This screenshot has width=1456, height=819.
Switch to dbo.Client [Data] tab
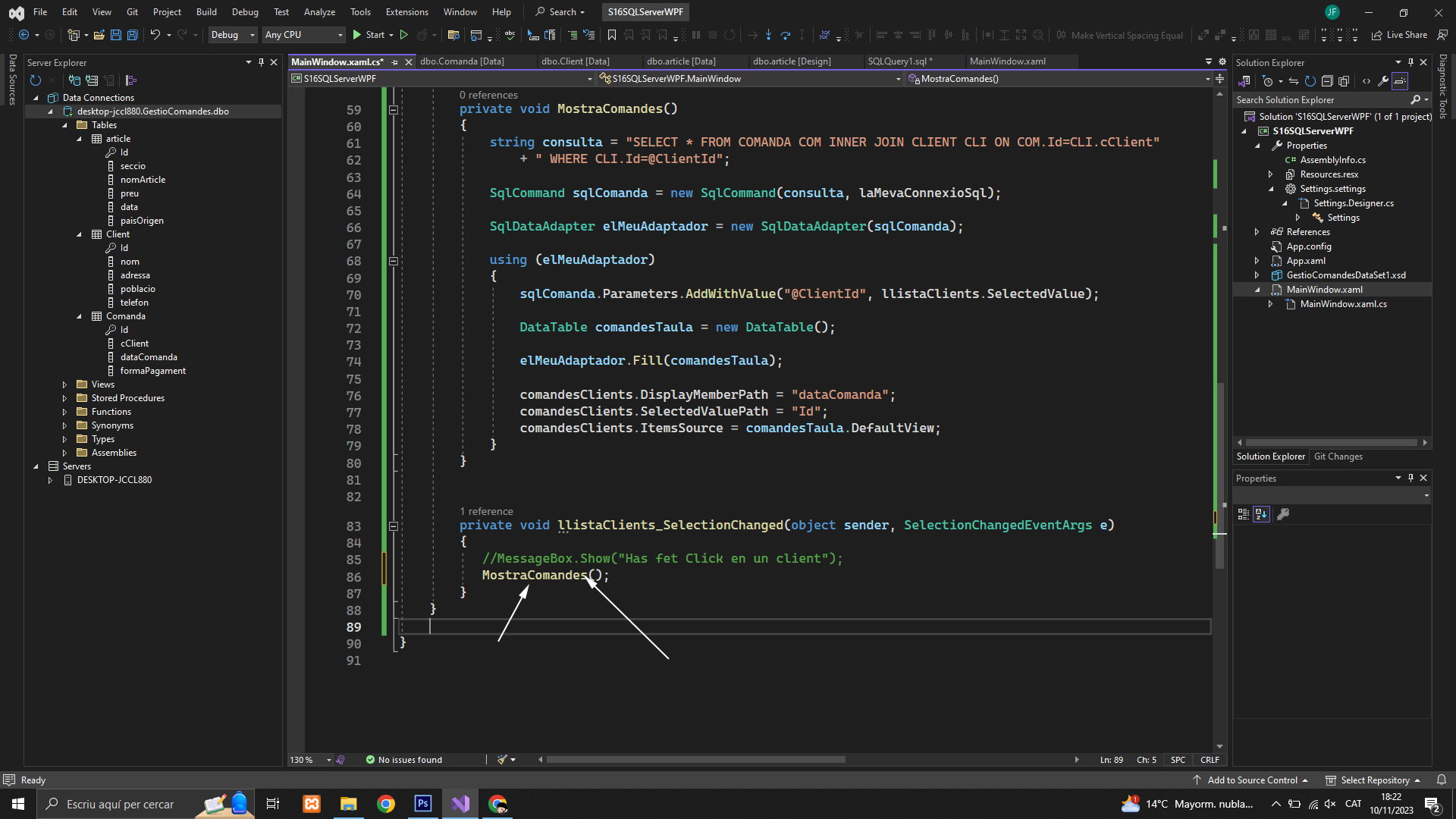point(575,61)
